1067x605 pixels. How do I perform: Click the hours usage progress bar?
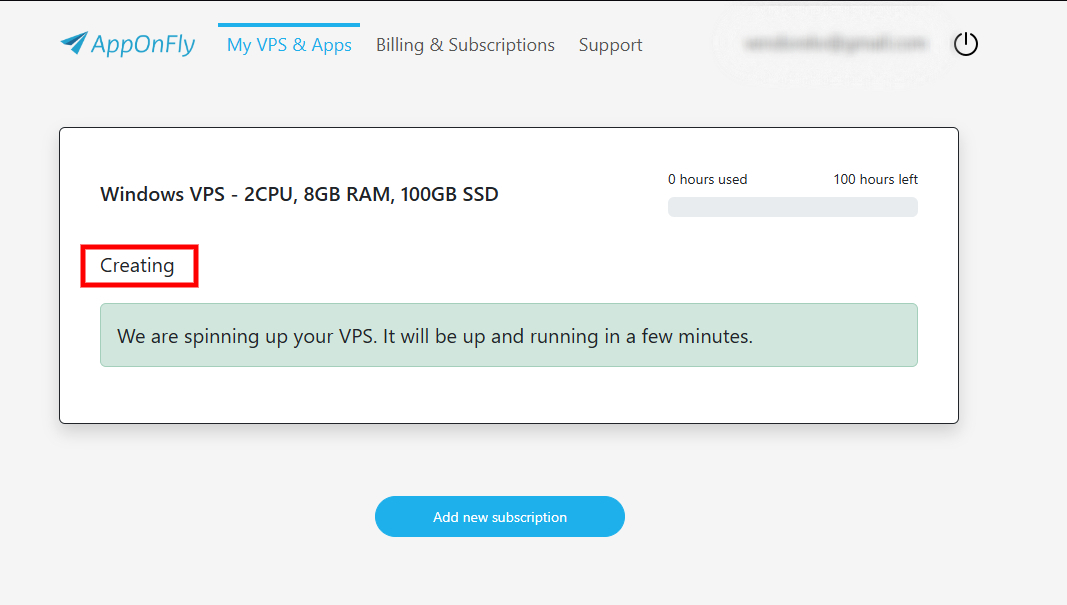click(x=792, y=207)
